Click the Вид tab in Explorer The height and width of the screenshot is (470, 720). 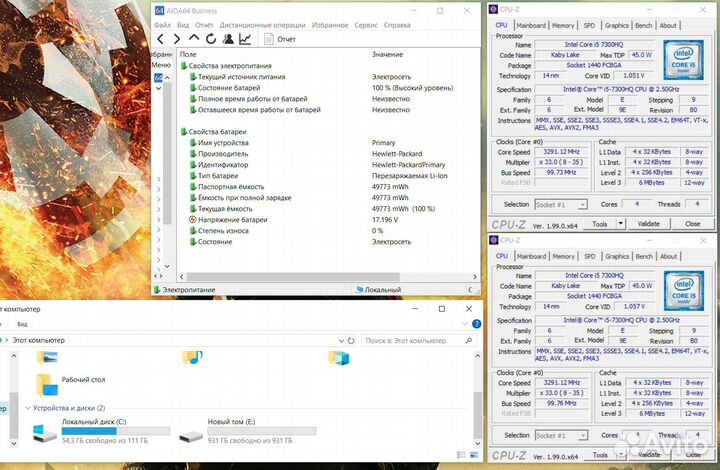[22, 324]
